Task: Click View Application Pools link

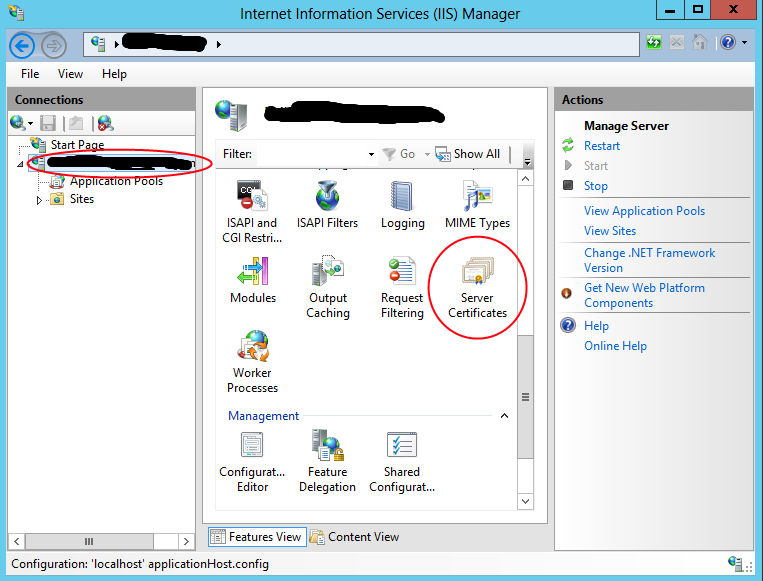Action: tap(644, 211)
